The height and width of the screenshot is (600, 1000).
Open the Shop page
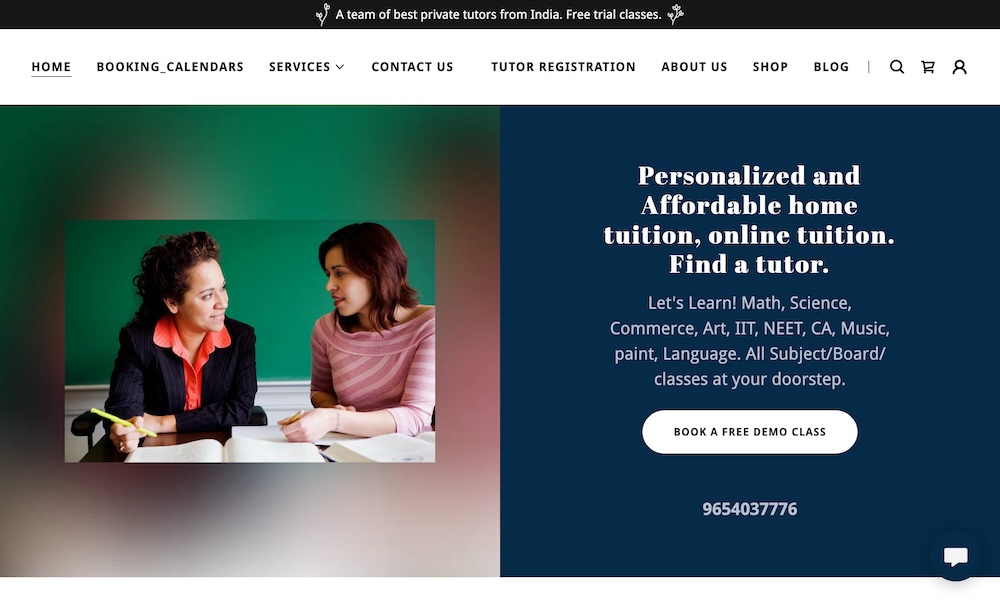(770, 67)
